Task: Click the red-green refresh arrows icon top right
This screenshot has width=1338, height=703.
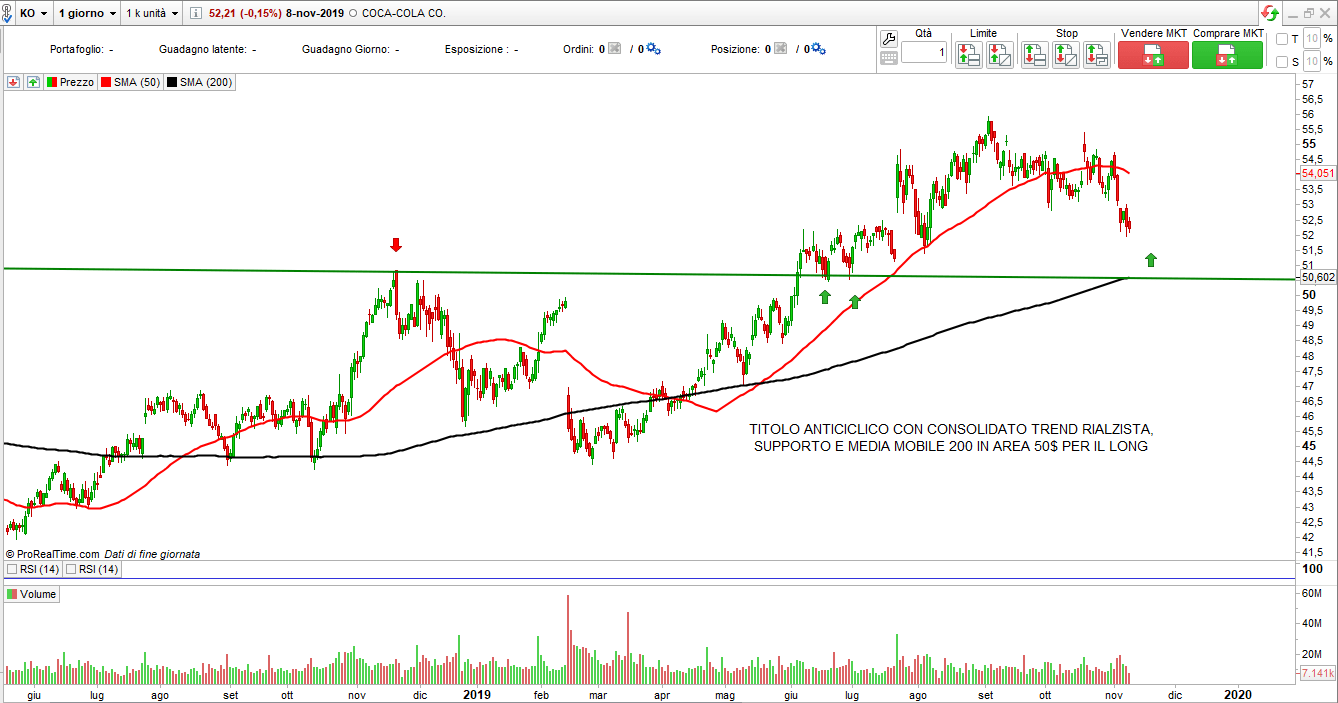Action: point(1269,13)
